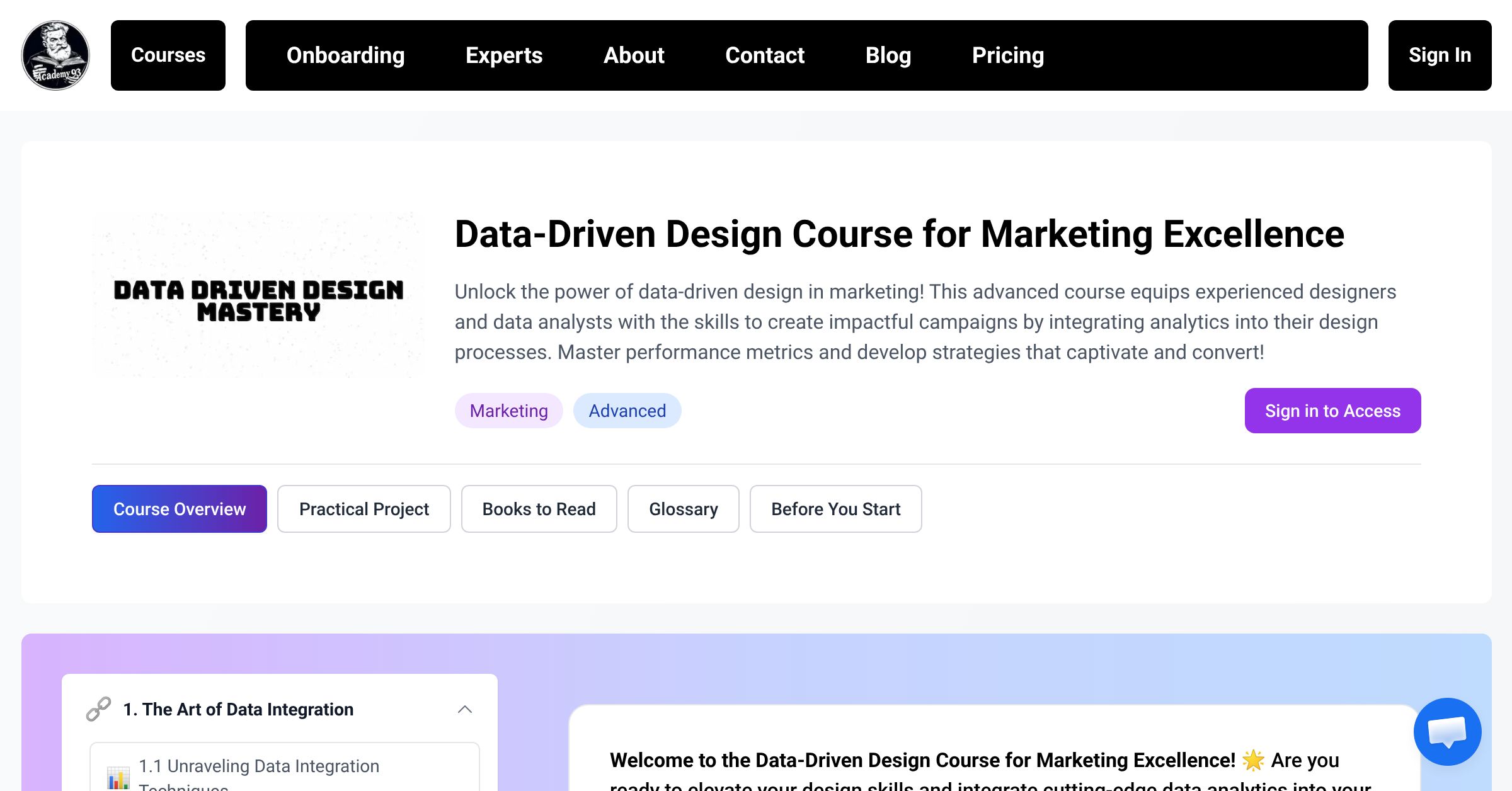Open the Contact page
The image size is (1512, 791).
coord(765,55)
